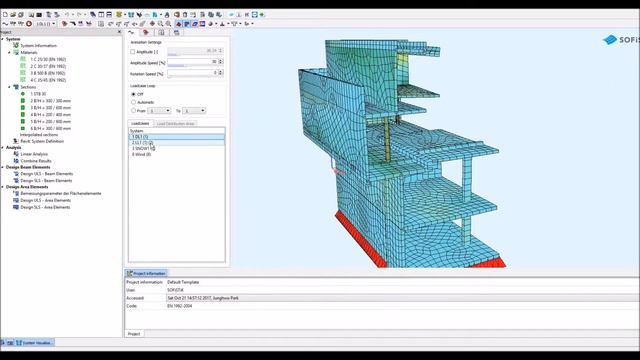Click the red circle stop icon in second toolbar
Viewport: 640px width, 360px height.
29,24
